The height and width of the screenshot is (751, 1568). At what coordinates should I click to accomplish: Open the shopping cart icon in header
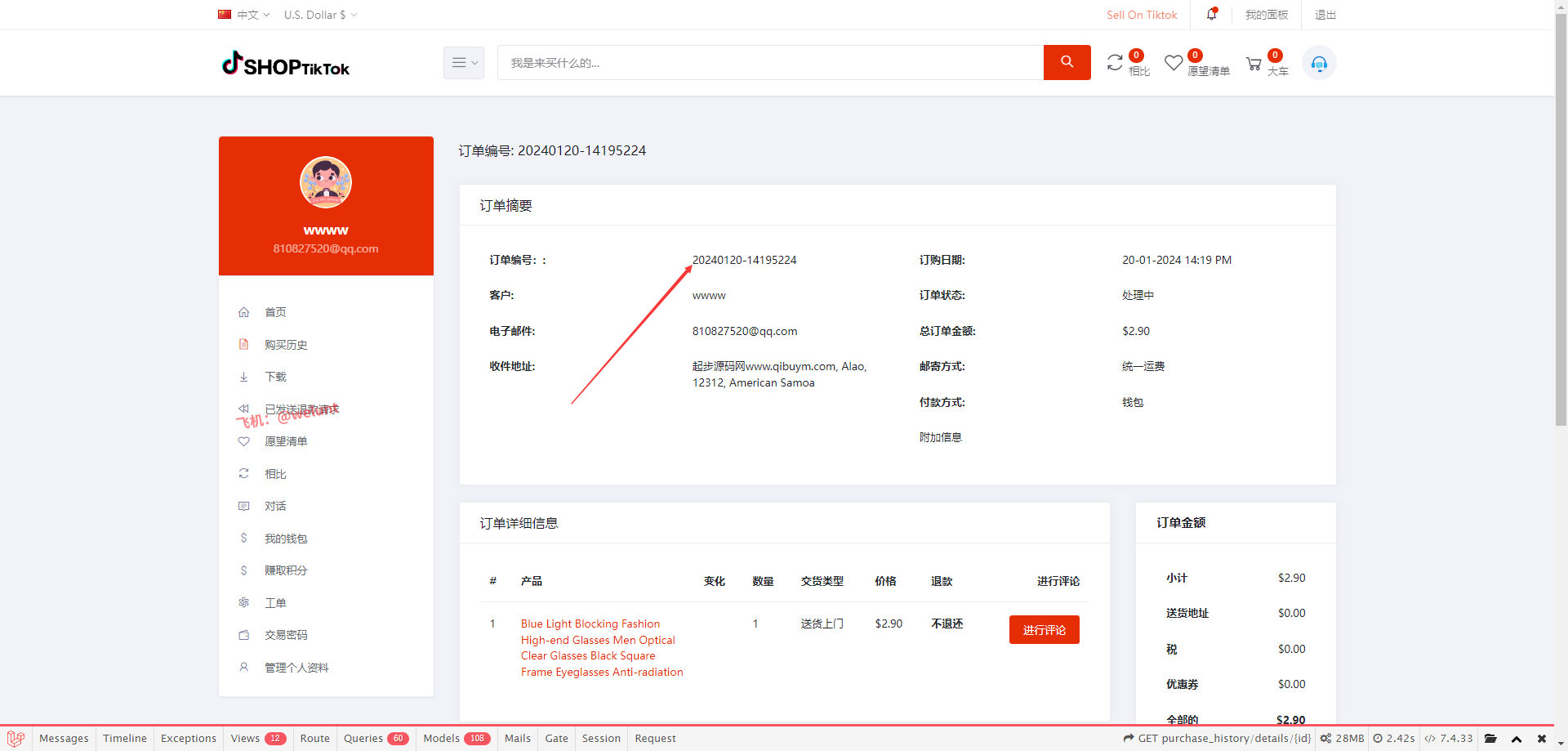point(1254,64)
